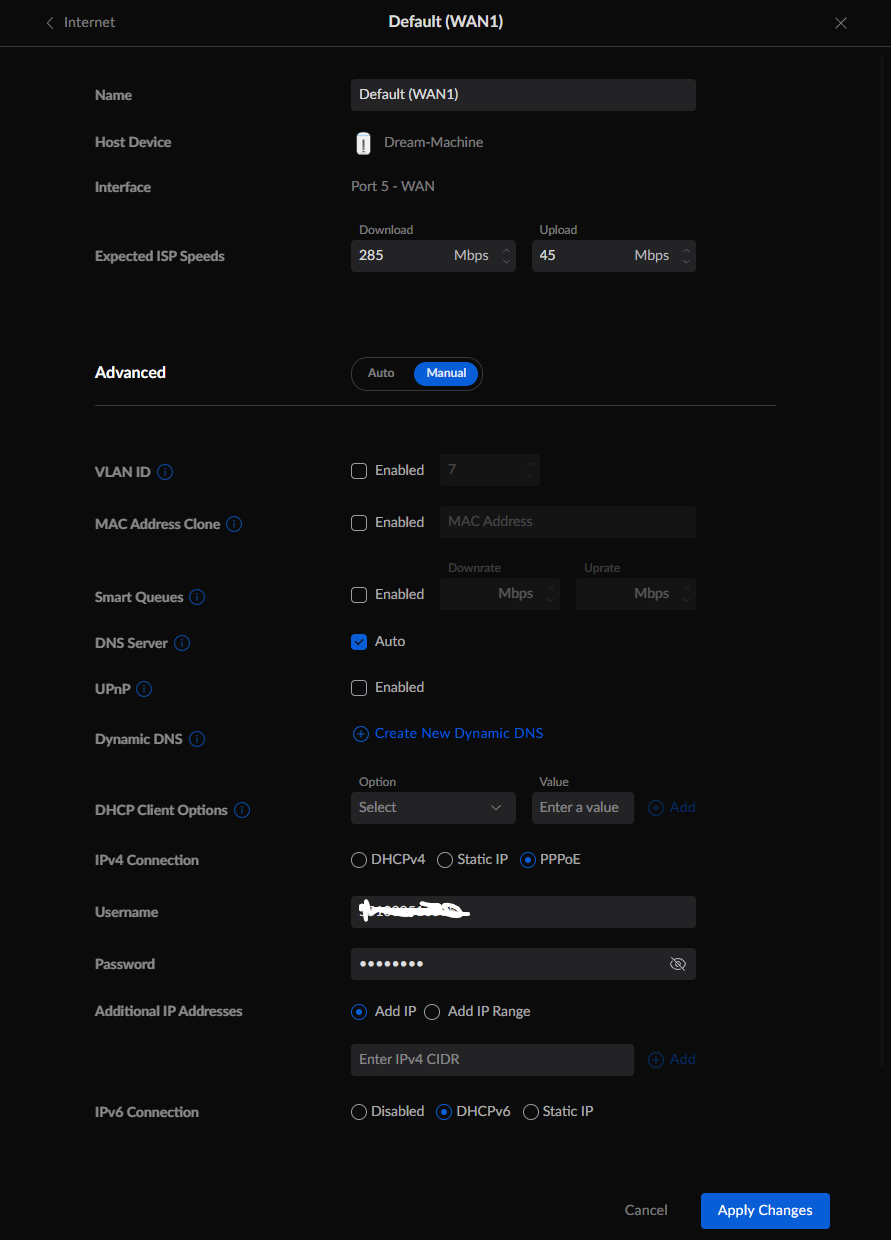Set IPv6 connection to Disabled

click(x=359, y=1112)
